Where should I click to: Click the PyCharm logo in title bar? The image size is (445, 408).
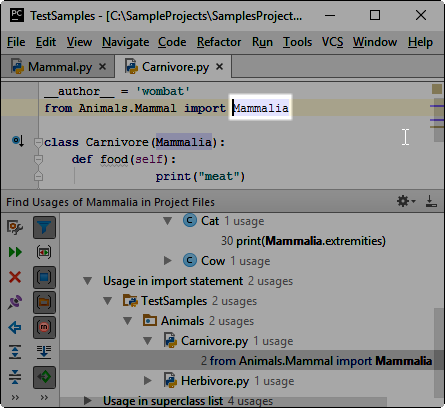point(16,15)
